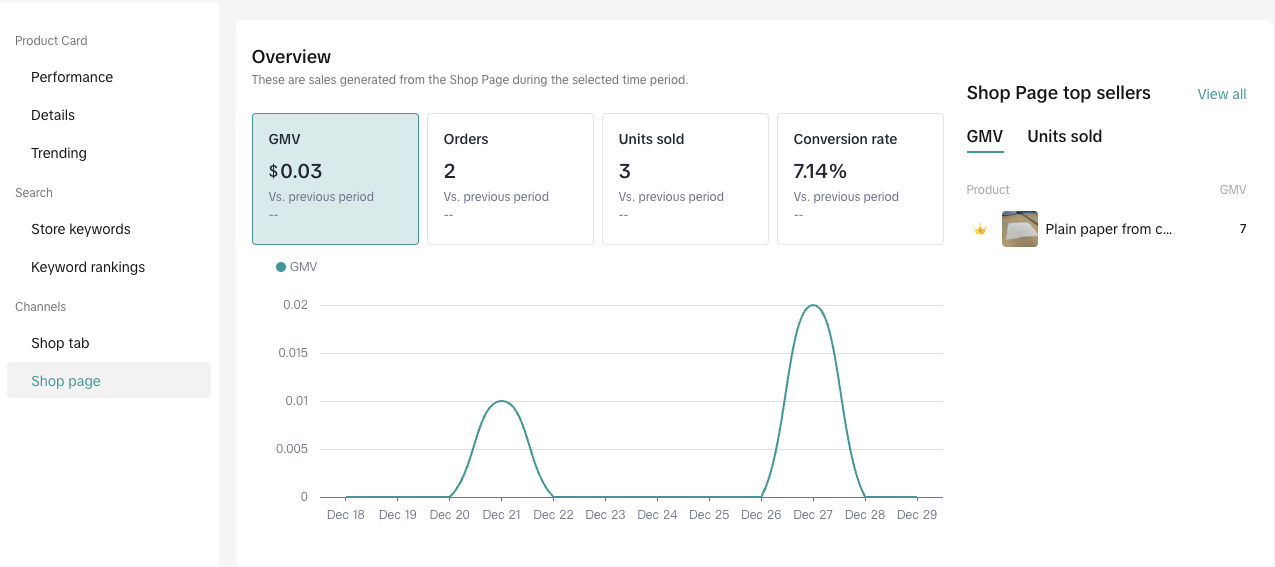Screen dimensions: 1275x567
Task: Select the Conversion rate metric card
Action: click(x=860, y=178)
